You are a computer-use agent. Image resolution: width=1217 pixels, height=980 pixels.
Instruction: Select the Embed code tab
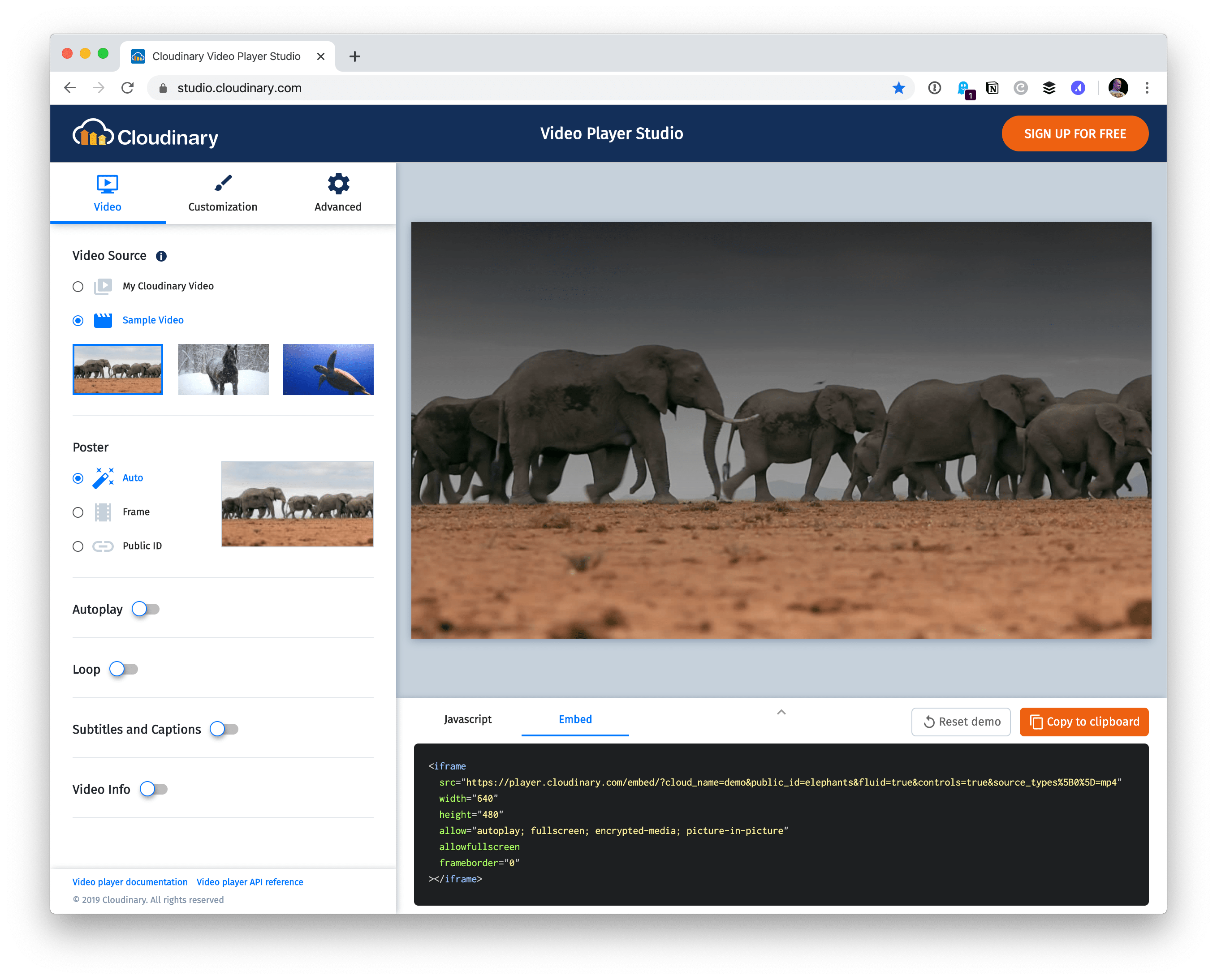575,719
